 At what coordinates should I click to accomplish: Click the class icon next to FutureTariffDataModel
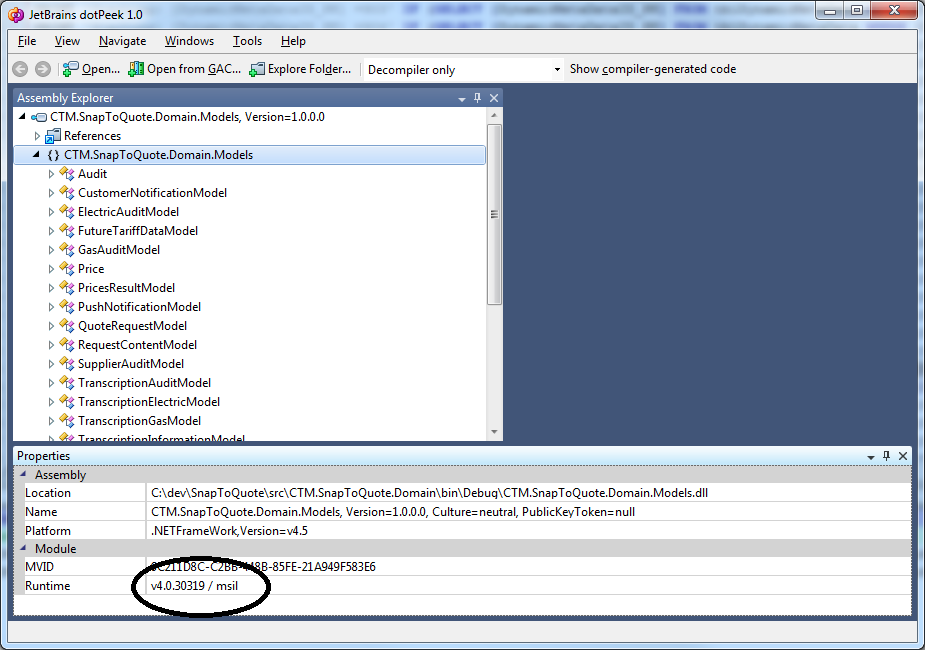(67, 231)
